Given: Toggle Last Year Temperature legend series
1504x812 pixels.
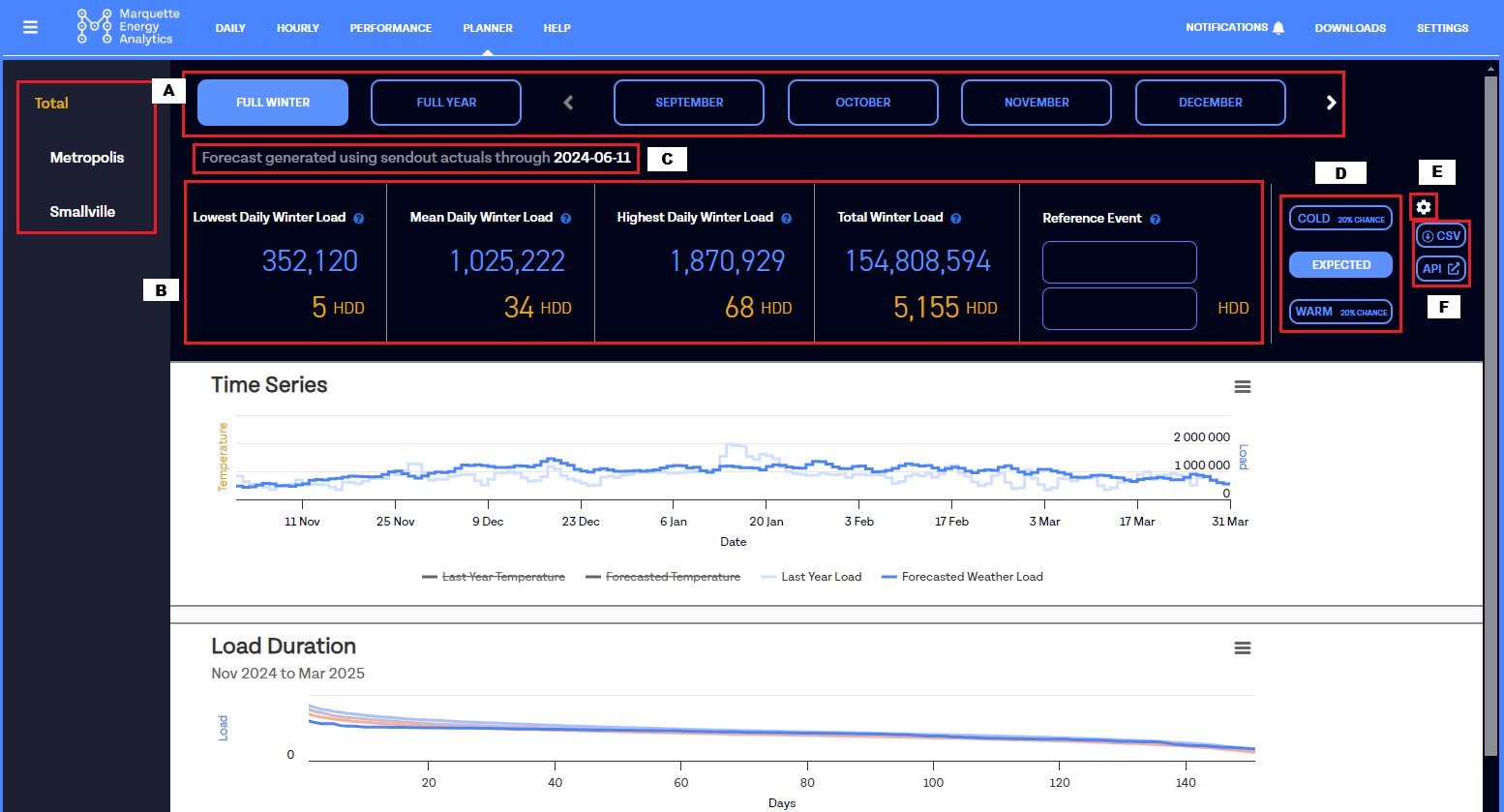Looking at the screenshot, I should [494, 577].
